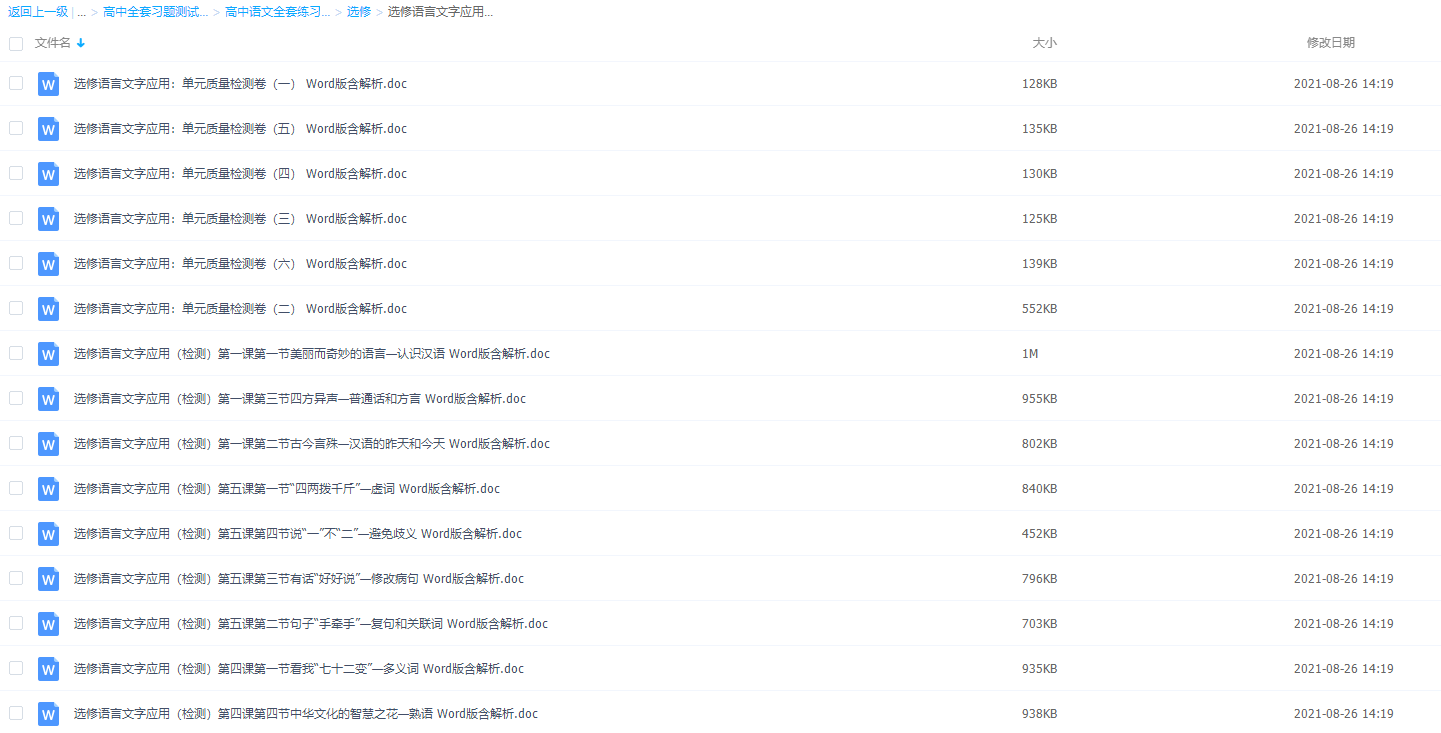Click Word icon of 第五课第三节 修改病句 document
This screenshot has height=733, width=1441.
pyautogui.click(x=48, y=579)
